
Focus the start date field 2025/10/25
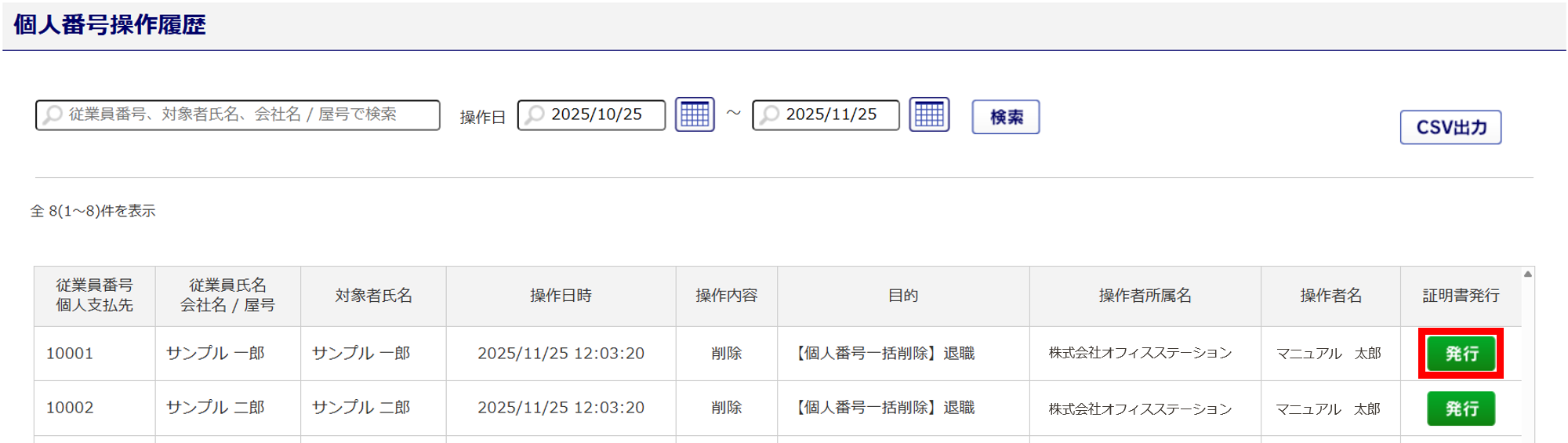[597, 115]
